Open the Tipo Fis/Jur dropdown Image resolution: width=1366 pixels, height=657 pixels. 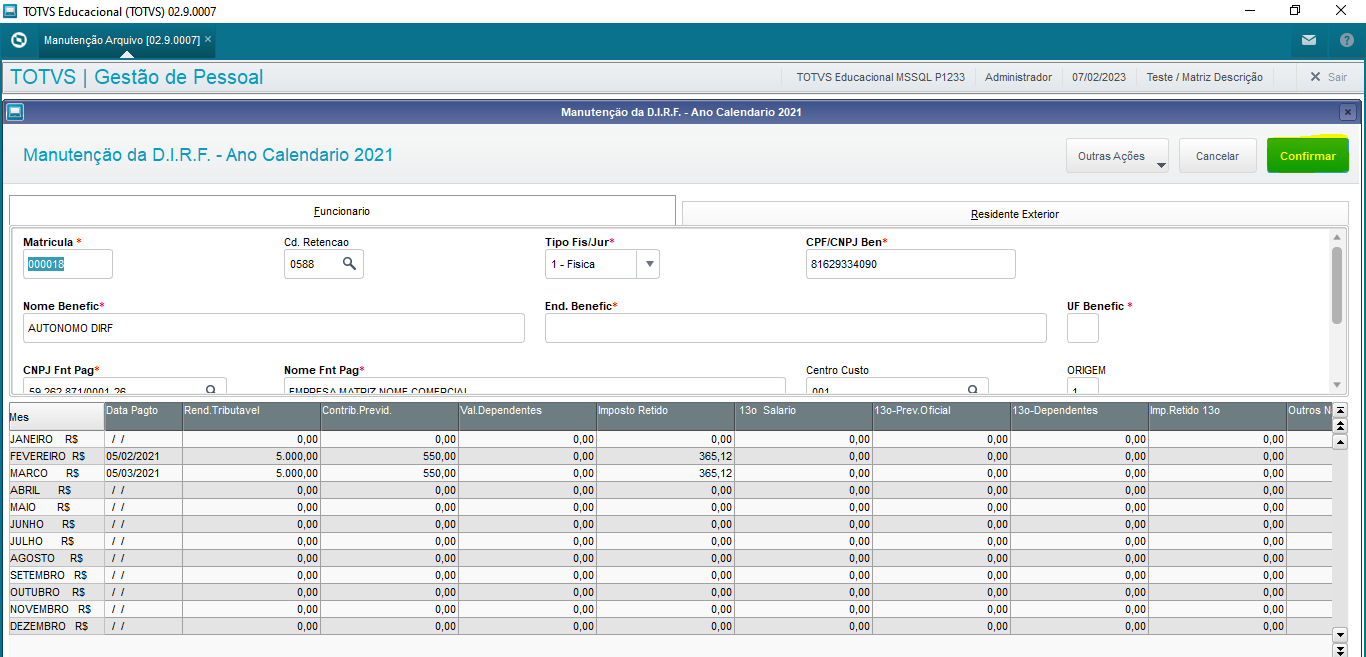pos(650,264)
